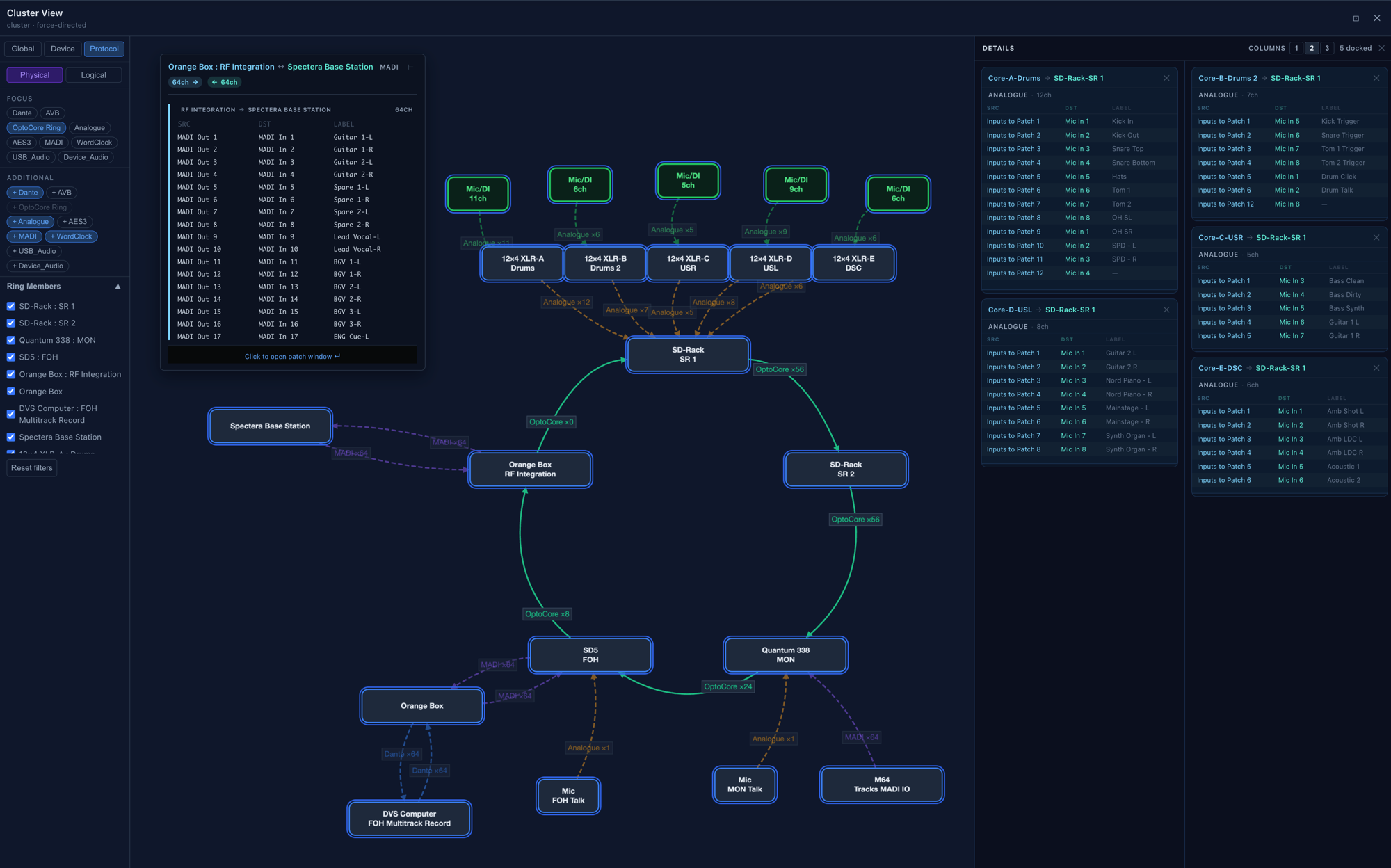Close the Core-E-DSC patch card
Viewport: 1391px width, 868px height.
(1376, 368)
